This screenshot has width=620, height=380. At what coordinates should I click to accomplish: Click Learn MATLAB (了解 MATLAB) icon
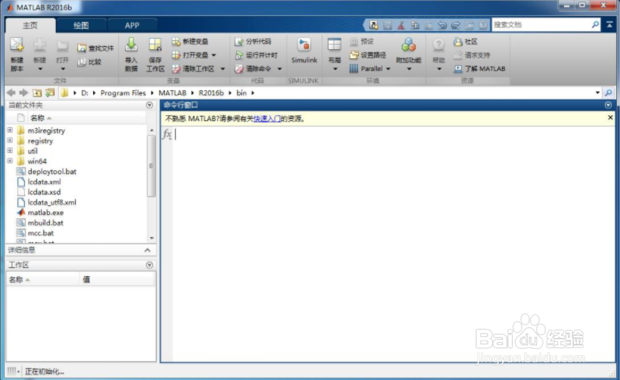pos(458,69)
